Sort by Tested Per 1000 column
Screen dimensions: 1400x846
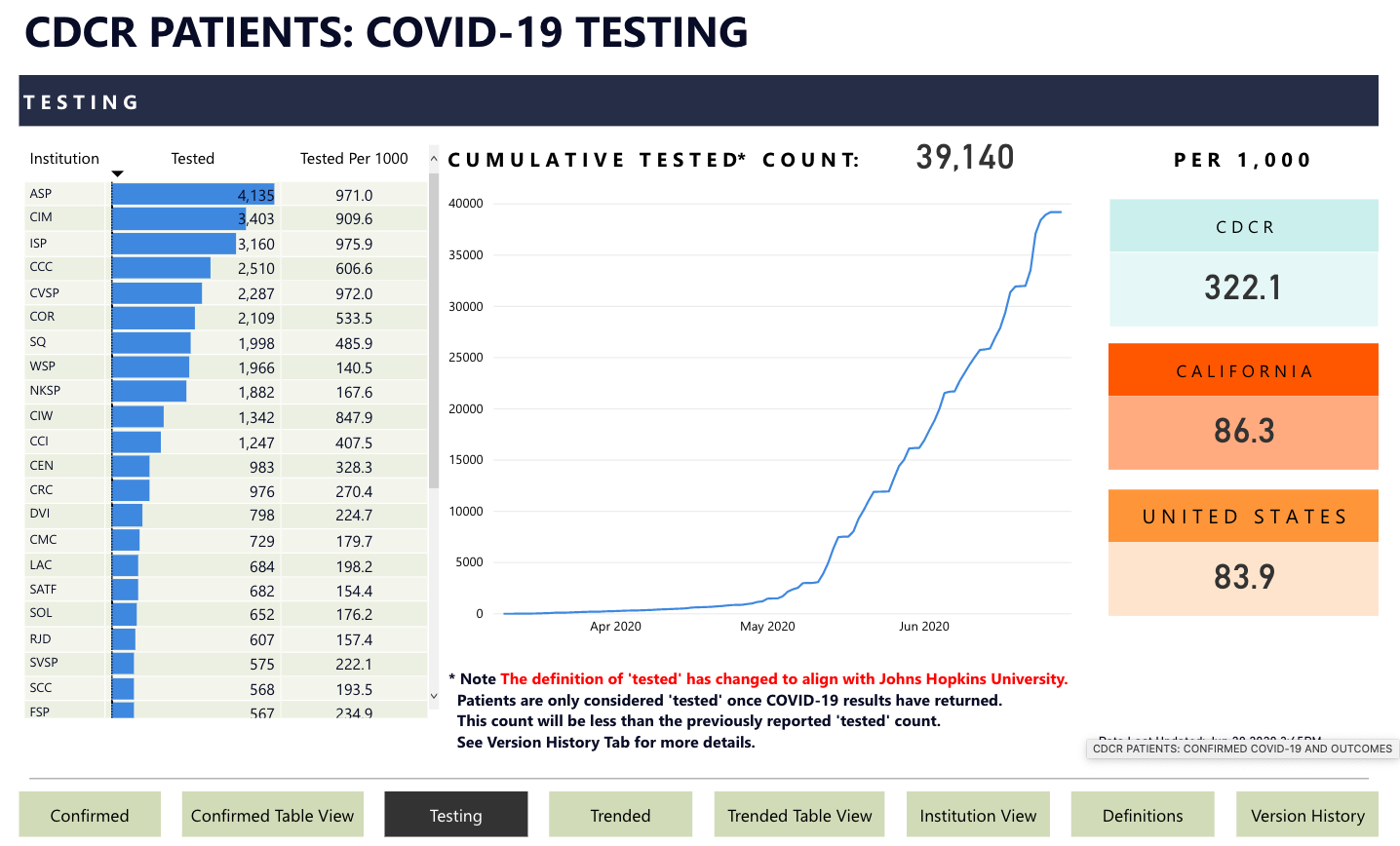354,159
